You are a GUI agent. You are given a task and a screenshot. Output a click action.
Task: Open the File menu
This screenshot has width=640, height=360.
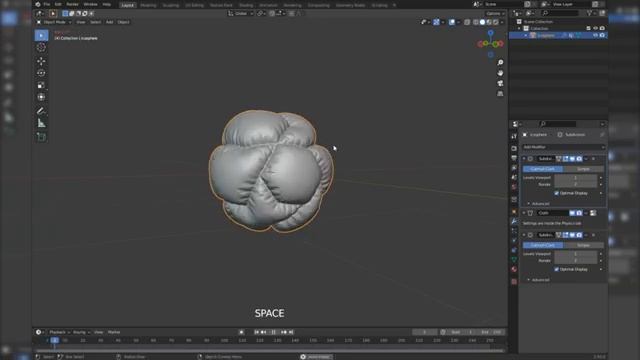(x=47, y=4)
